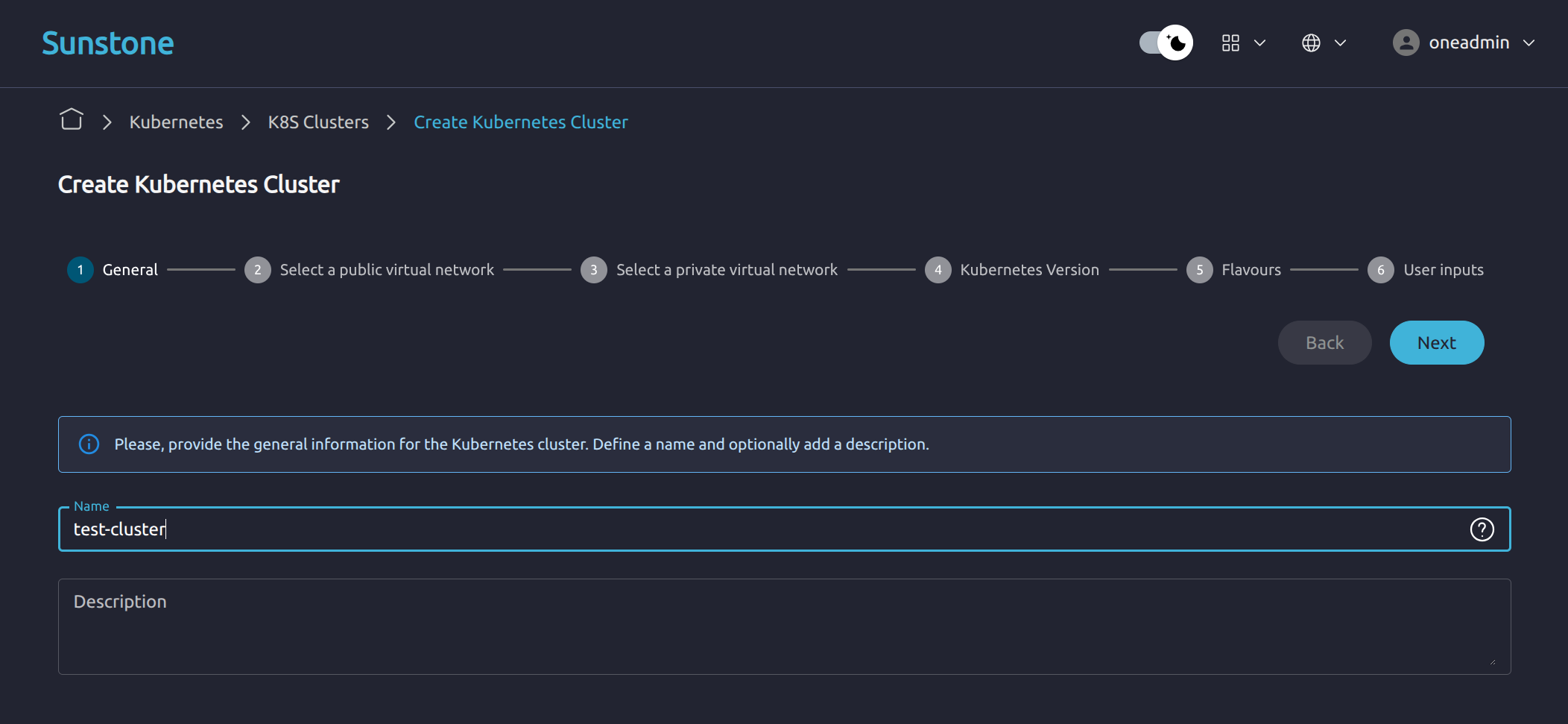Click the Sunstone logo
Screen dimensions: 1568x724
pyautogui.click(x=108, y=43)
